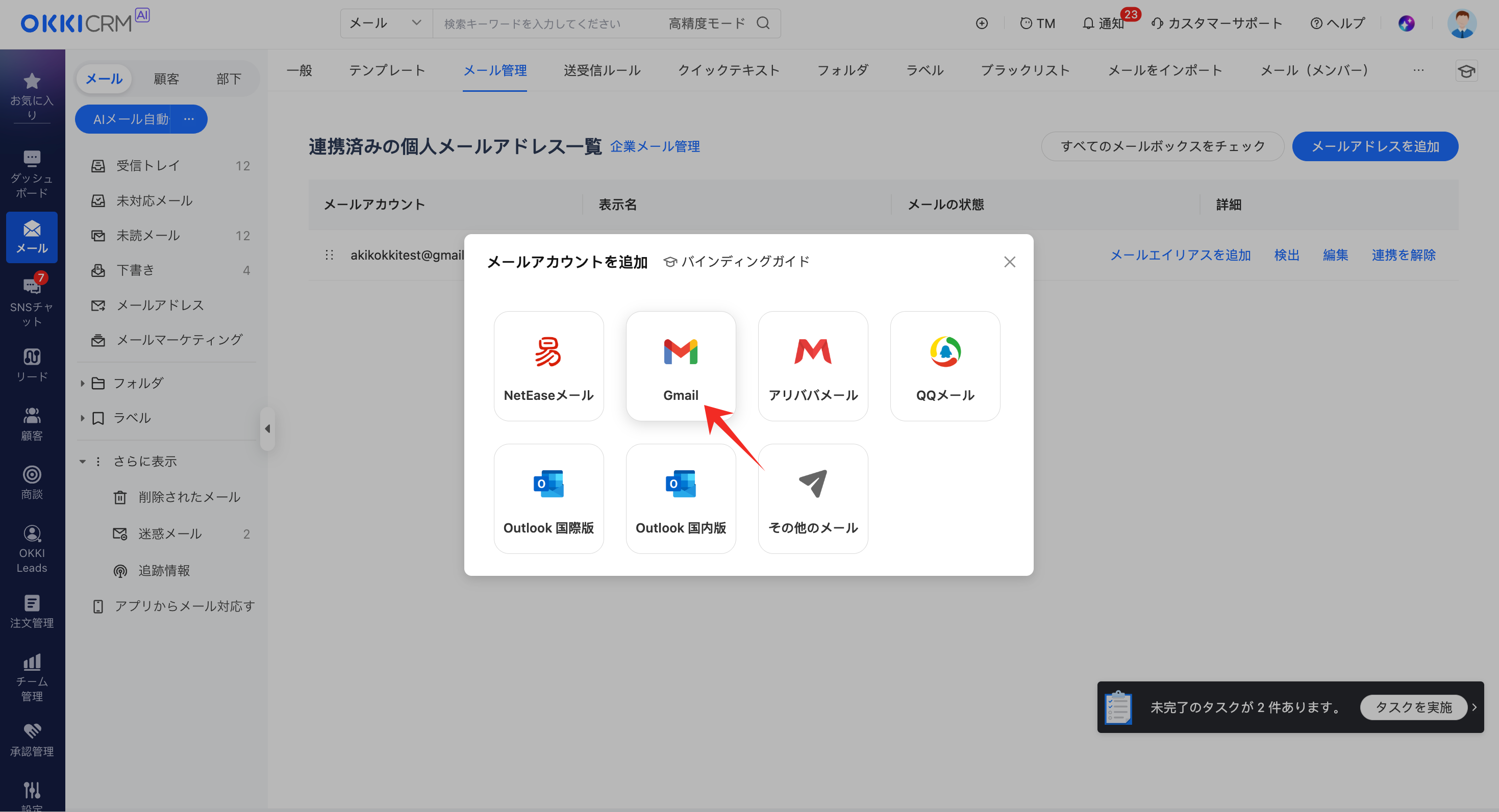Show more settings tabs via ellipsis
Image resolution: width=1499 pixels, height=812 pixels.
pyautogui.click(x=1418, y=70)
